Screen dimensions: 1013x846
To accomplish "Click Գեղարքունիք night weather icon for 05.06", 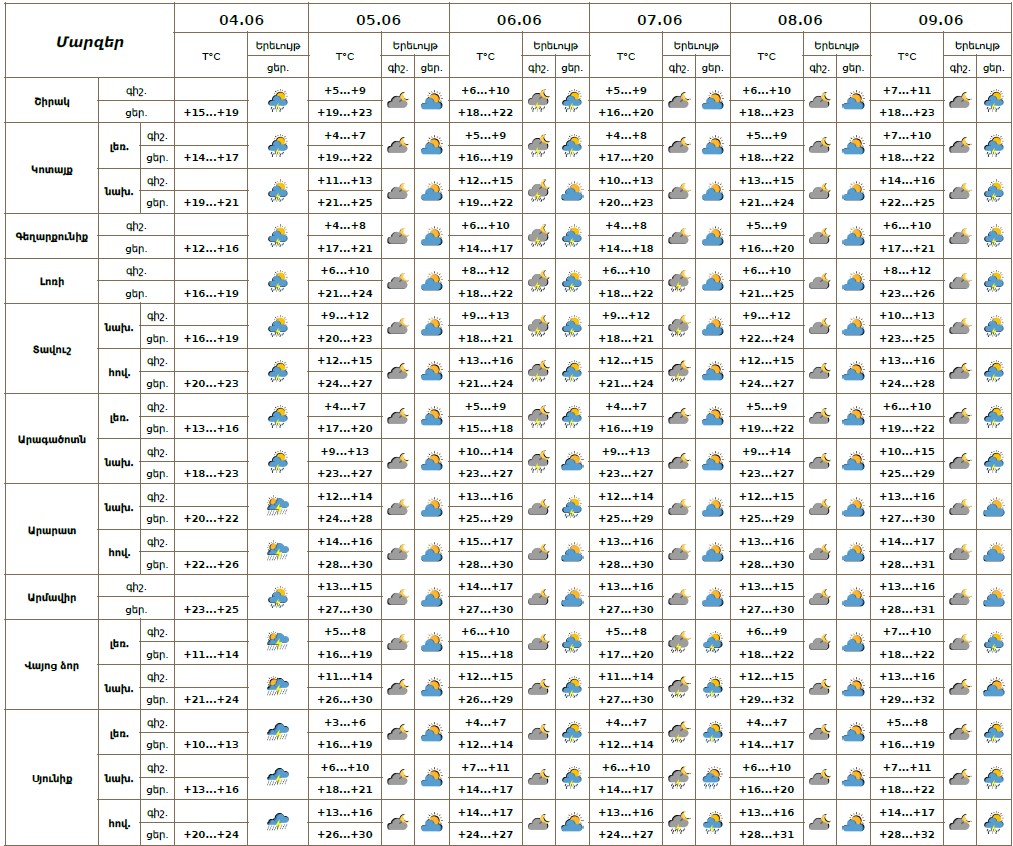I will pyautogui.click(x=397, y=237).
